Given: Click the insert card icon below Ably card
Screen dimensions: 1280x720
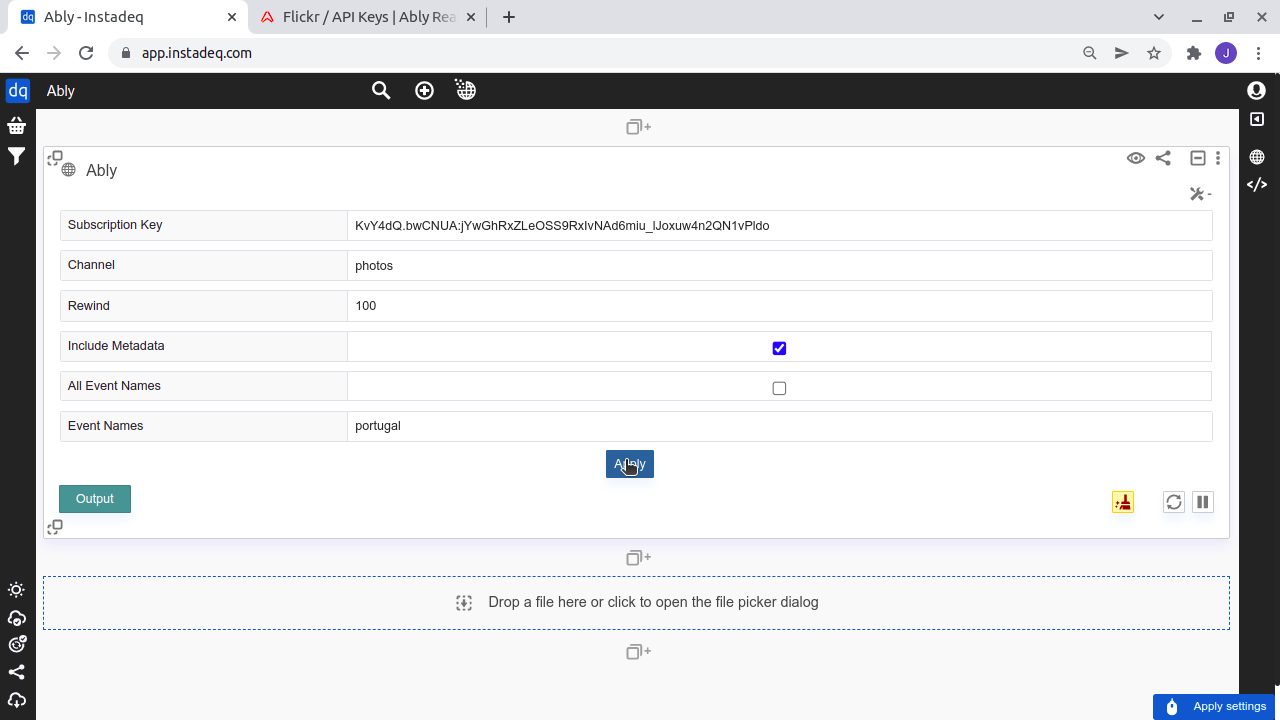Looking at the screenshot, I should click(638, 558).
